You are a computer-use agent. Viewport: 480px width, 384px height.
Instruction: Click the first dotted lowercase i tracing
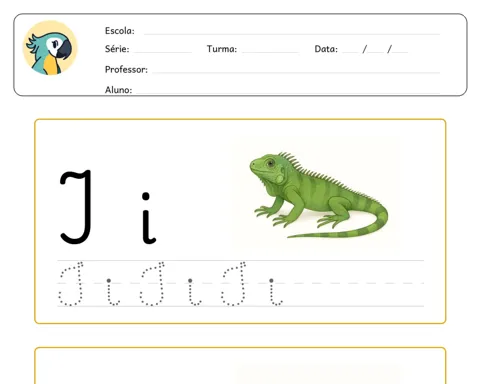tap(113, 292)
